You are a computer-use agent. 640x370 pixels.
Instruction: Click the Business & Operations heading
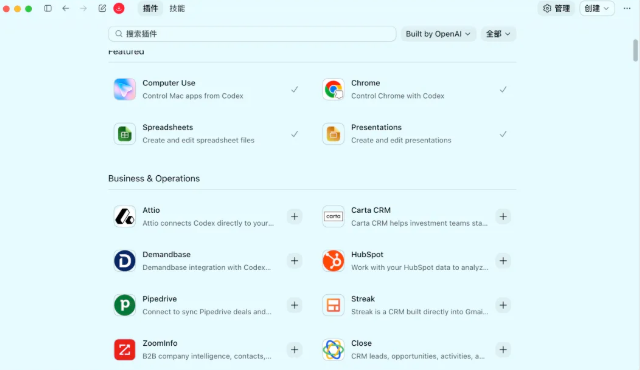click(154, 178)
